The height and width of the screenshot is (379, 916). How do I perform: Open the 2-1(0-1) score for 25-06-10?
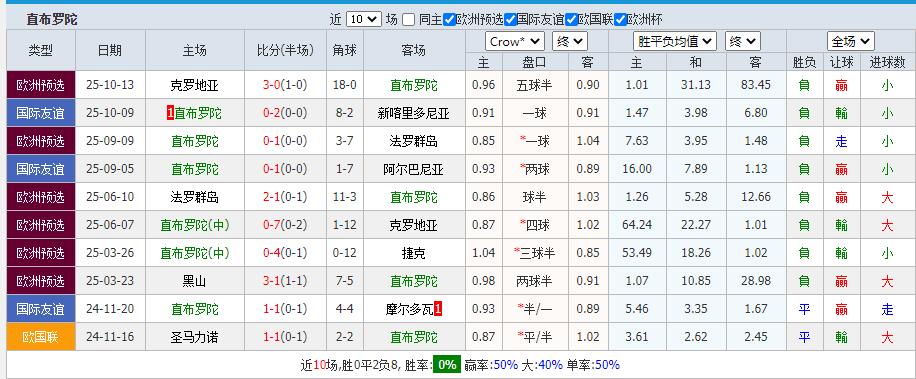285,197
